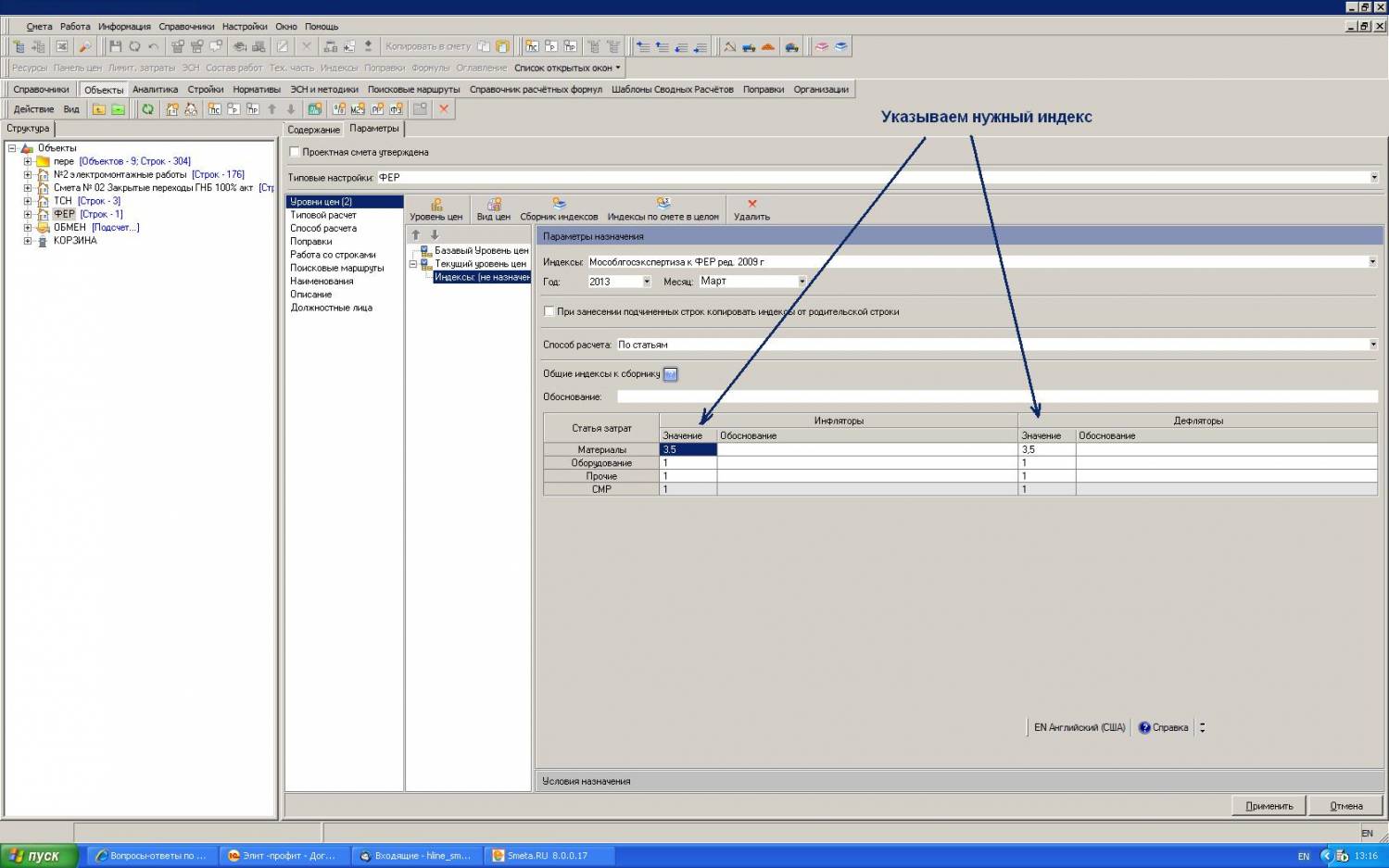Screen dimensions: 1389x868
Task: Click the red X delete icon in Objects toolbar
Action: pos(444,109)
